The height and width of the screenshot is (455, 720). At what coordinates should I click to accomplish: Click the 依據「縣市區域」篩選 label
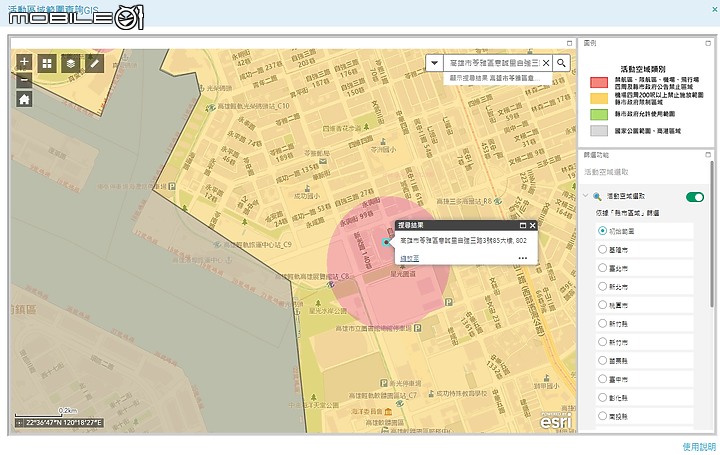pyautogui.click(x=627, y=213)
